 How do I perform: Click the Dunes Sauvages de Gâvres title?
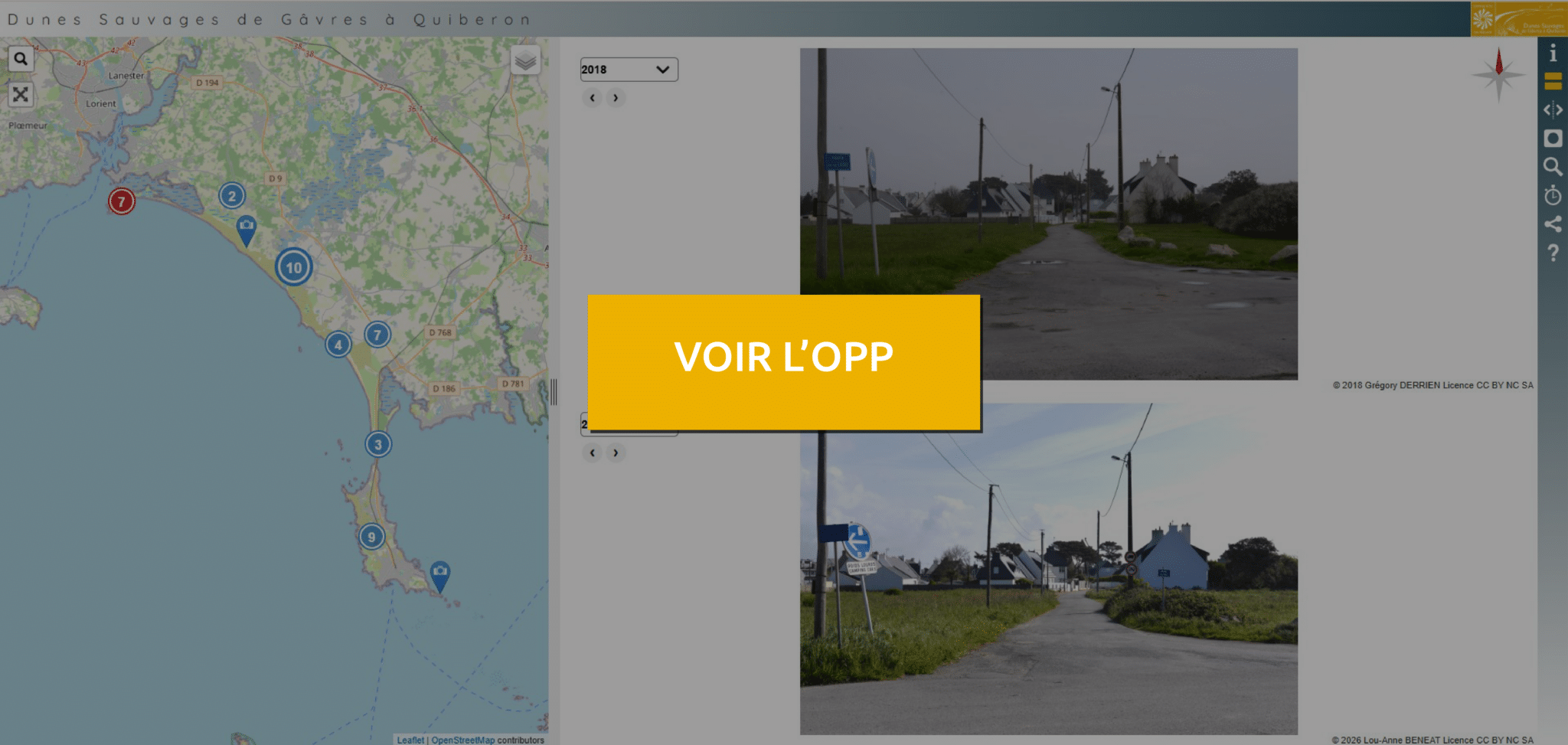(269, 19)
